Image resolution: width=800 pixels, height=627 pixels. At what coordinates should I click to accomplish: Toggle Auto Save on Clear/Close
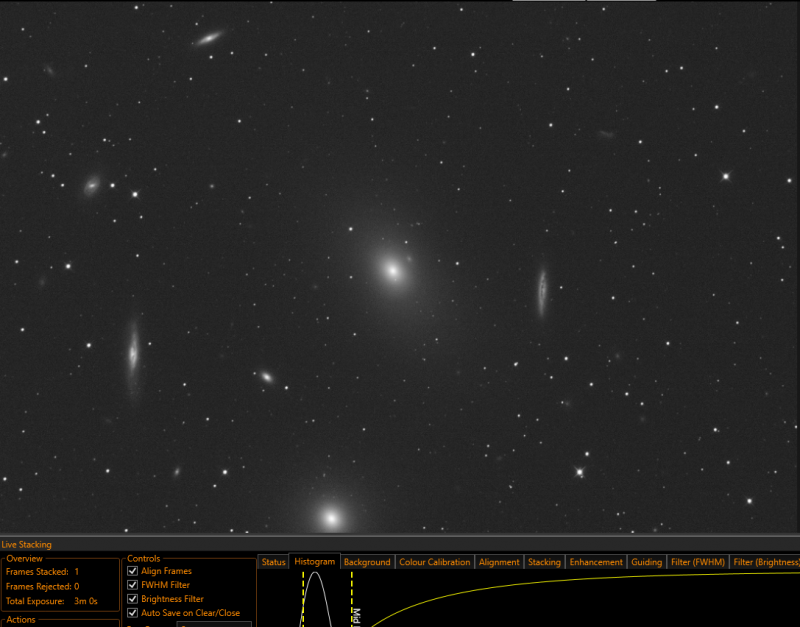133,613
